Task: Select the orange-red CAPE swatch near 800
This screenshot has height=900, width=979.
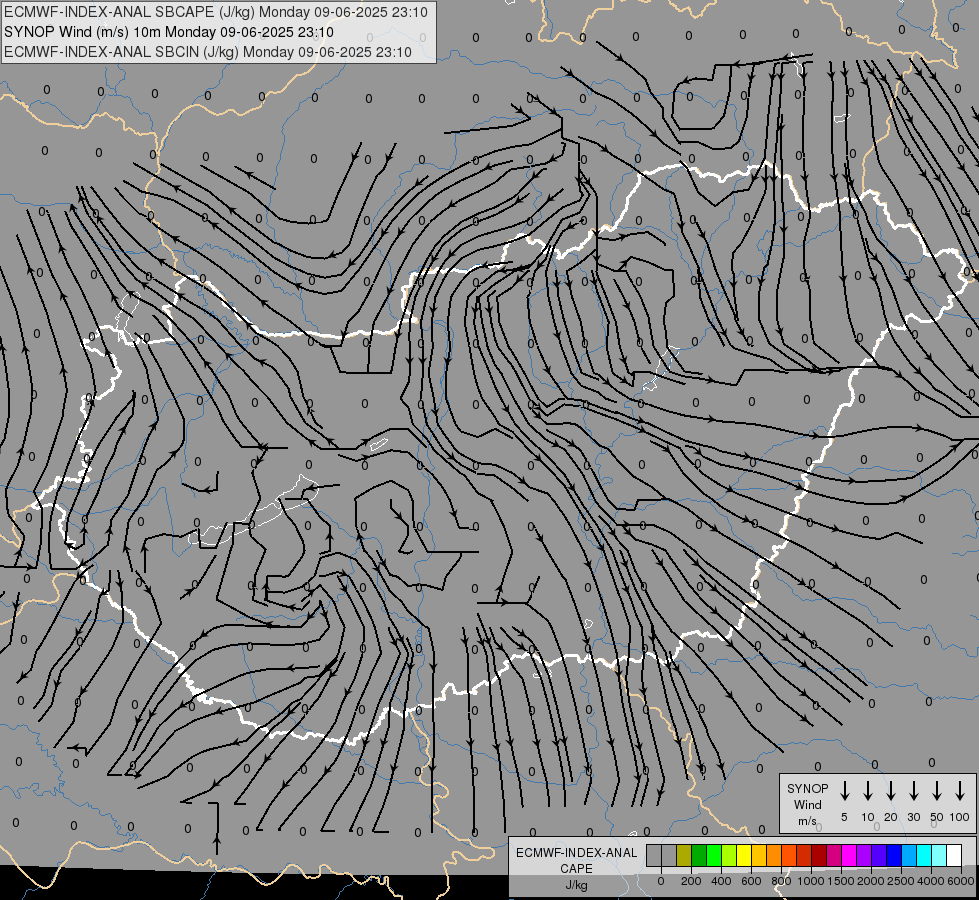Action: (x=789, y=856)
